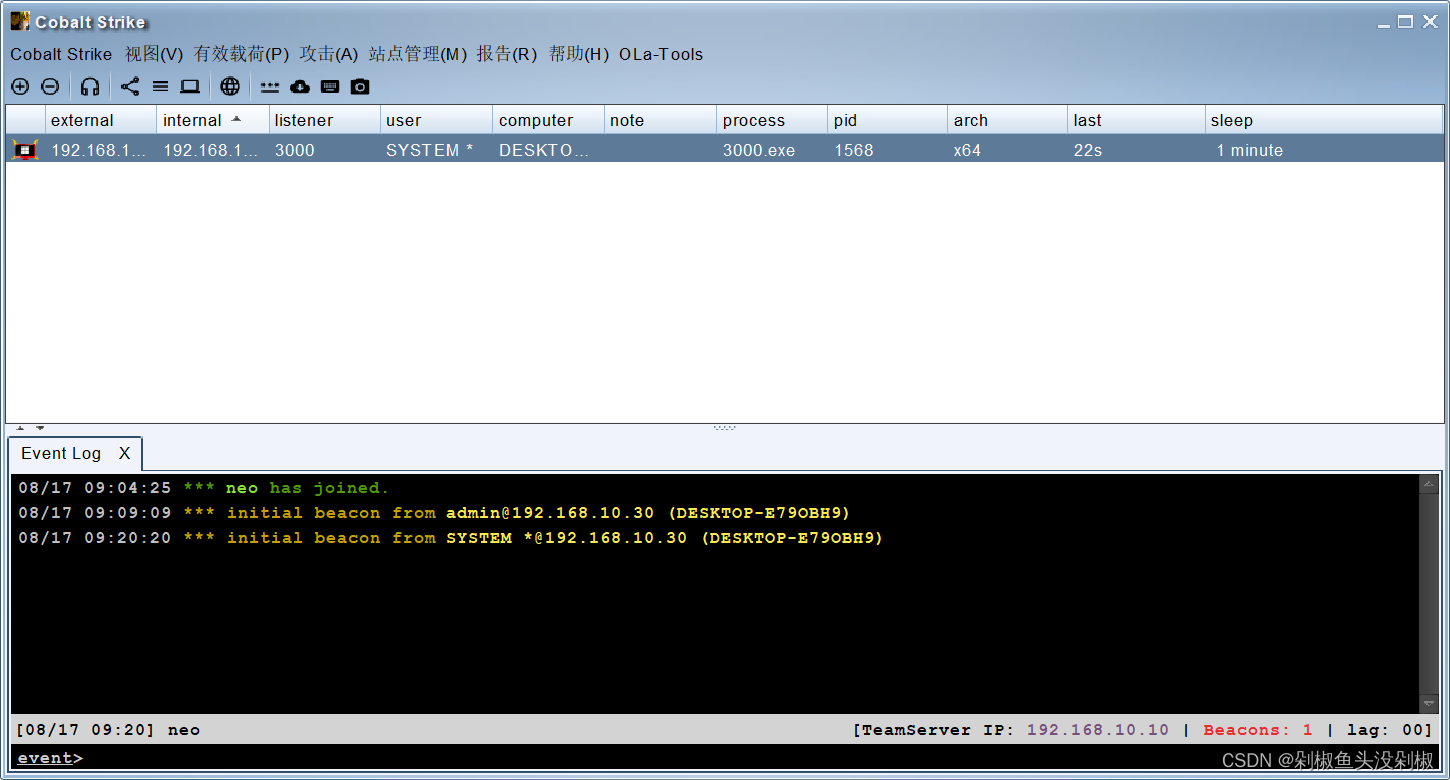Sort by the internal column header

pyautogui.click(x=212, y=120)
